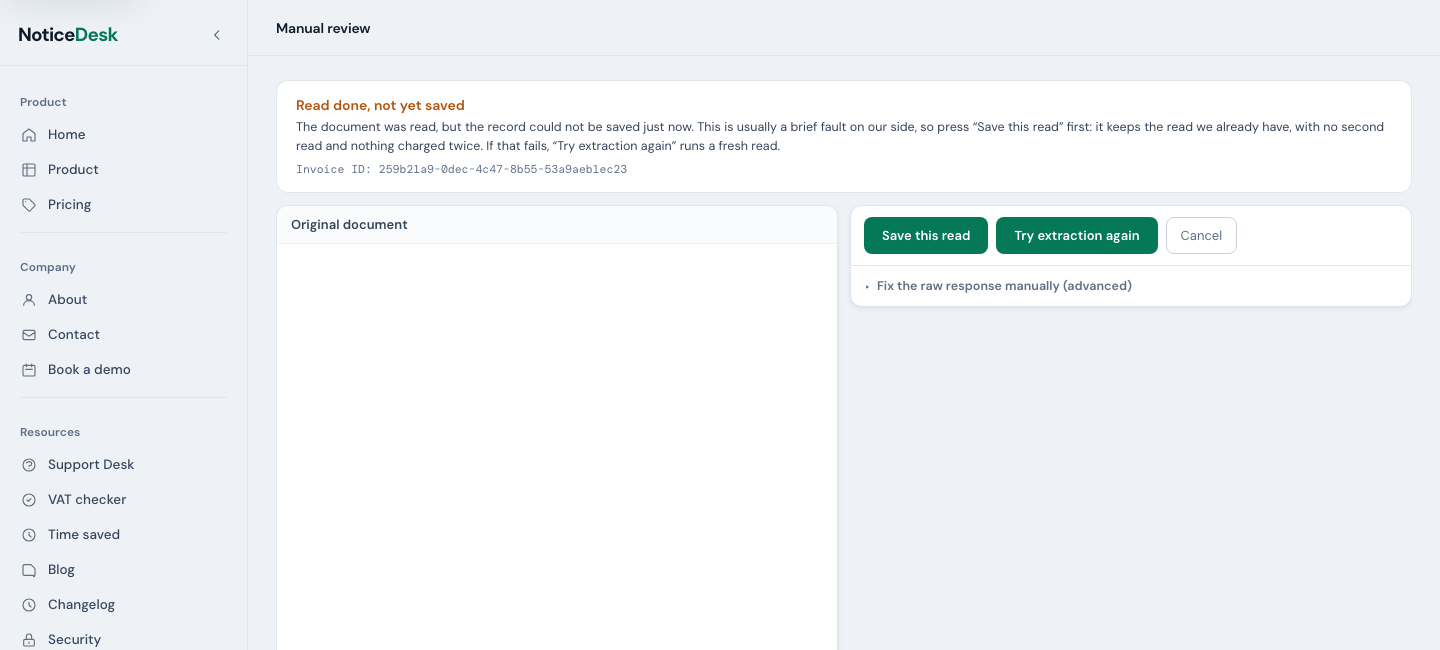Click the Time saved clock icon
The width and height of the screenshot is (1440, 650).
coord(29,535)
